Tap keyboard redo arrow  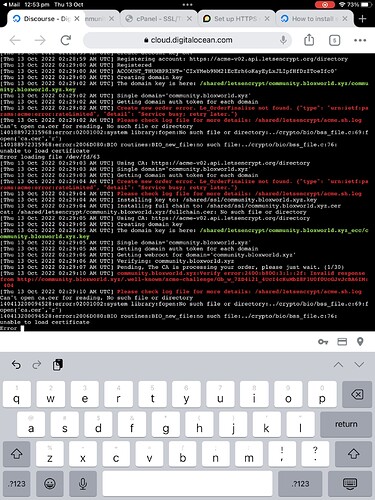[37, 365]
